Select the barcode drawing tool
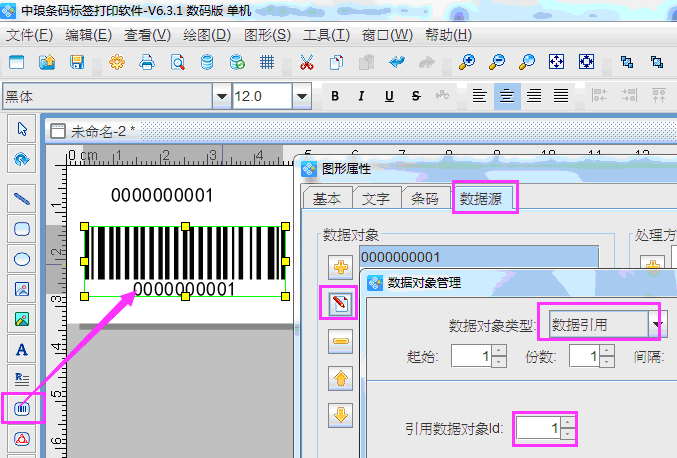The width and height of the screenshot is (677, 458). (x=22, y=408)
